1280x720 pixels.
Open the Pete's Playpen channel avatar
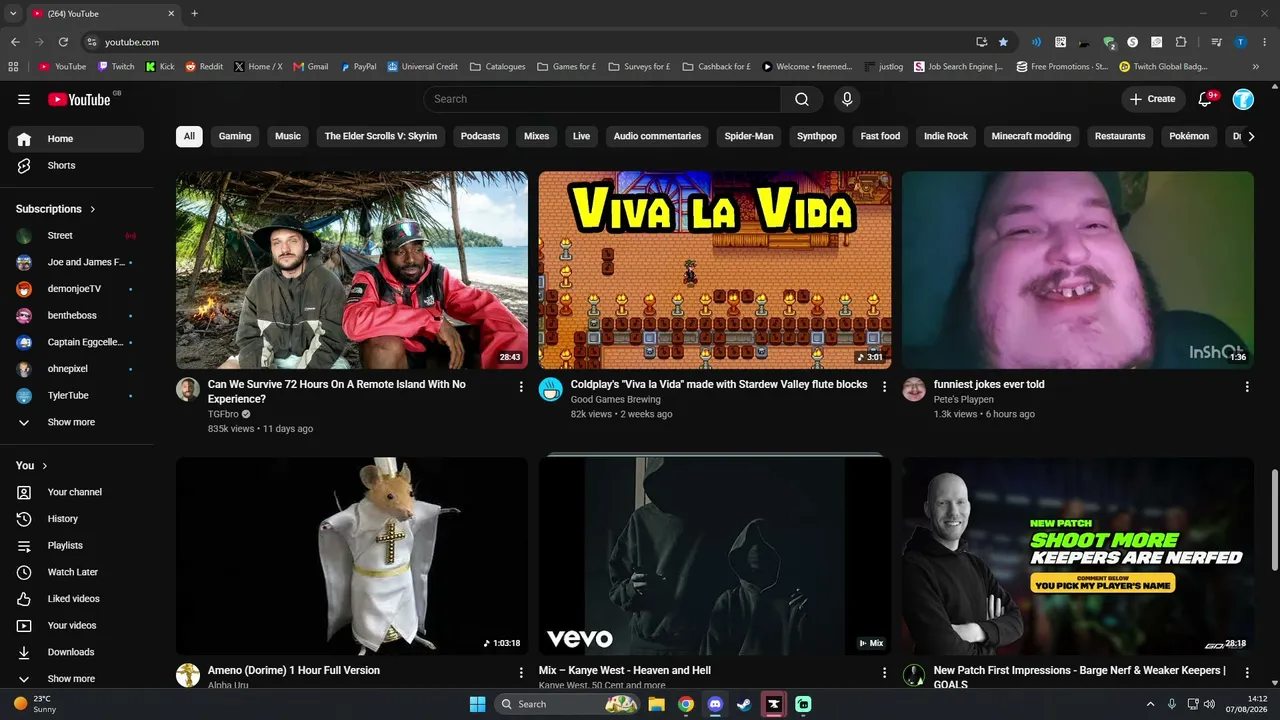(x=914, y=389)
